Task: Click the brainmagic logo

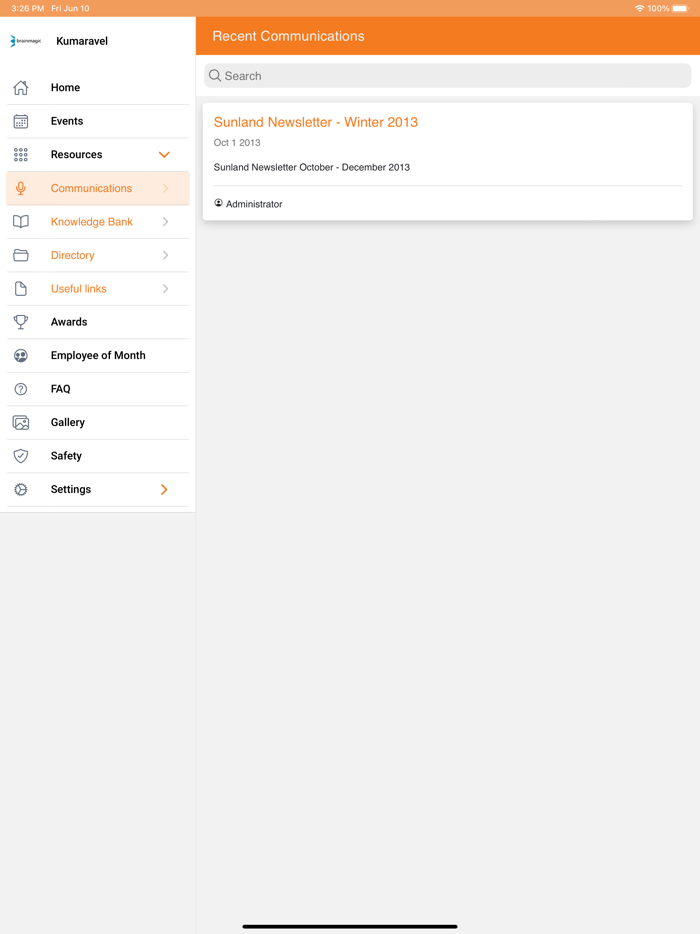Action: coord(26,42)
